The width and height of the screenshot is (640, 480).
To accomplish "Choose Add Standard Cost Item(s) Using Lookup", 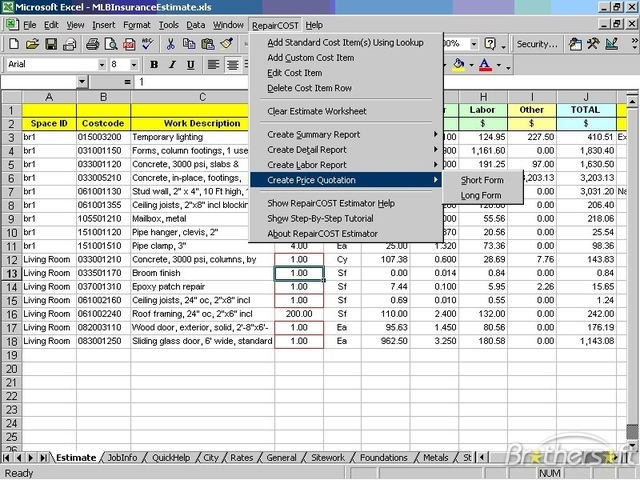I will pyautogui.click(x=346, y=42).
